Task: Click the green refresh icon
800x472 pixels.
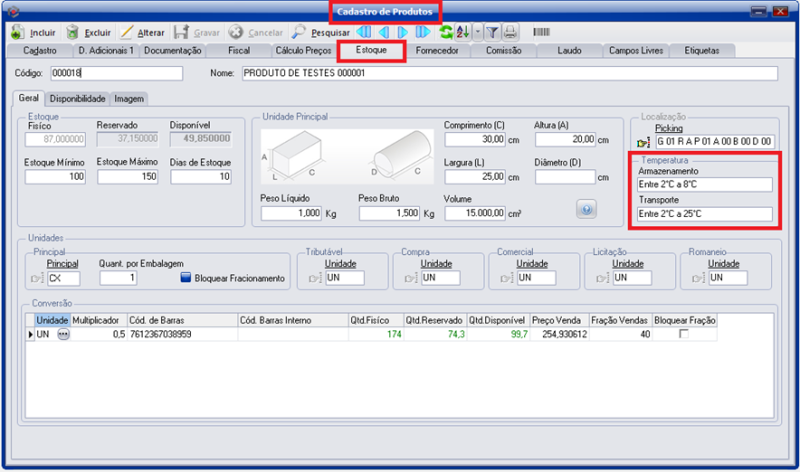Action: point(445,32)
